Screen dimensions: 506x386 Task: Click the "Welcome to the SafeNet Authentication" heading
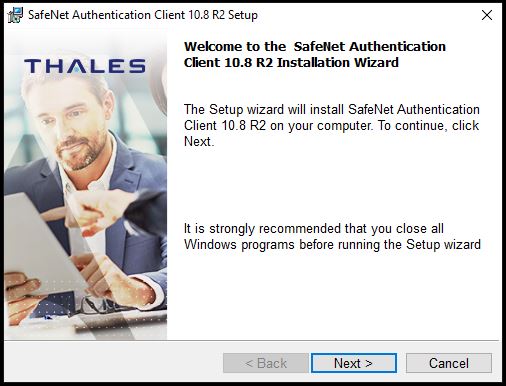pos(315,46)
